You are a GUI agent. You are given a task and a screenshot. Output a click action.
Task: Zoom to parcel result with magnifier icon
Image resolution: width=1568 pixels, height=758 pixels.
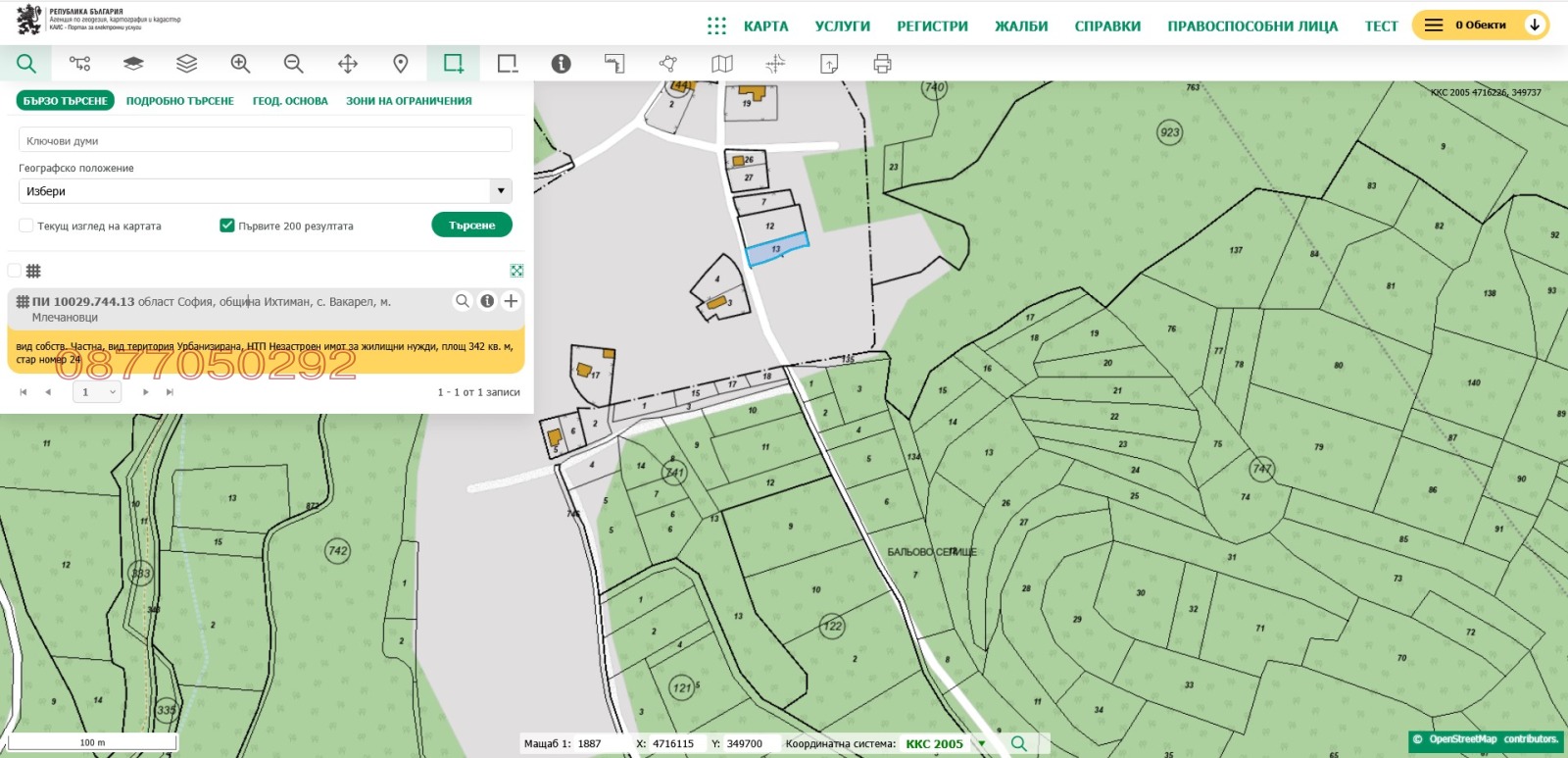coord(463,301)
